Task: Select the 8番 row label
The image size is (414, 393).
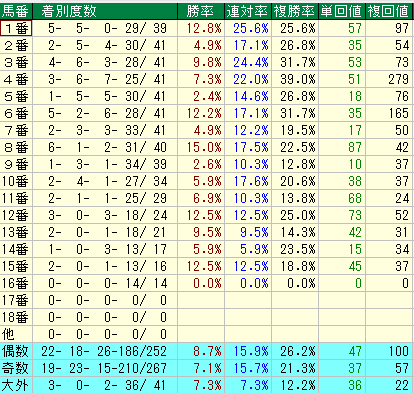Action: 16,147
